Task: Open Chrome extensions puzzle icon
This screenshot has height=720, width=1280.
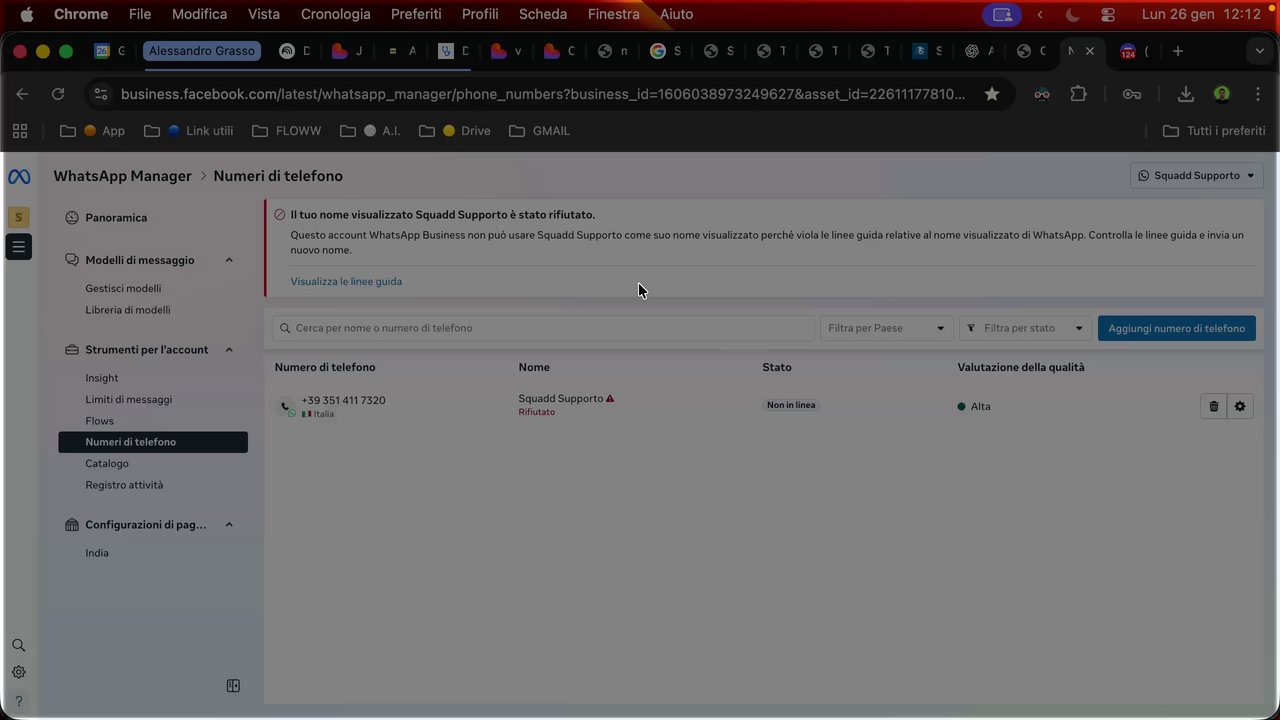Action: coord(1078,94)
